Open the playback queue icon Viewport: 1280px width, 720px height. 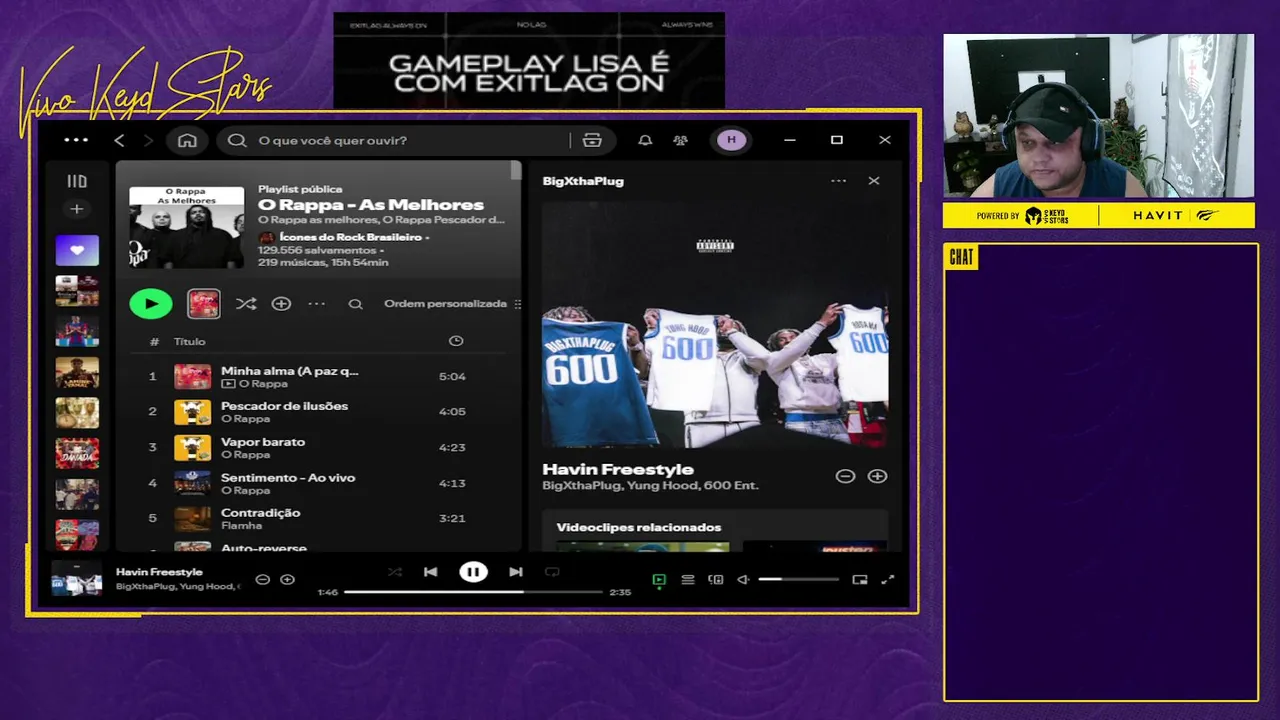tap(687, 579)
